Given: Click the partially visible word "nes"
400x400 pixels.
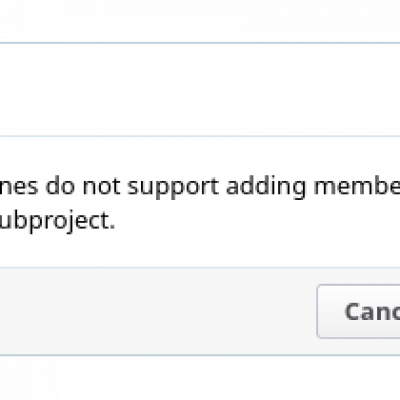Looking at the screenshot, I should 19,187.
